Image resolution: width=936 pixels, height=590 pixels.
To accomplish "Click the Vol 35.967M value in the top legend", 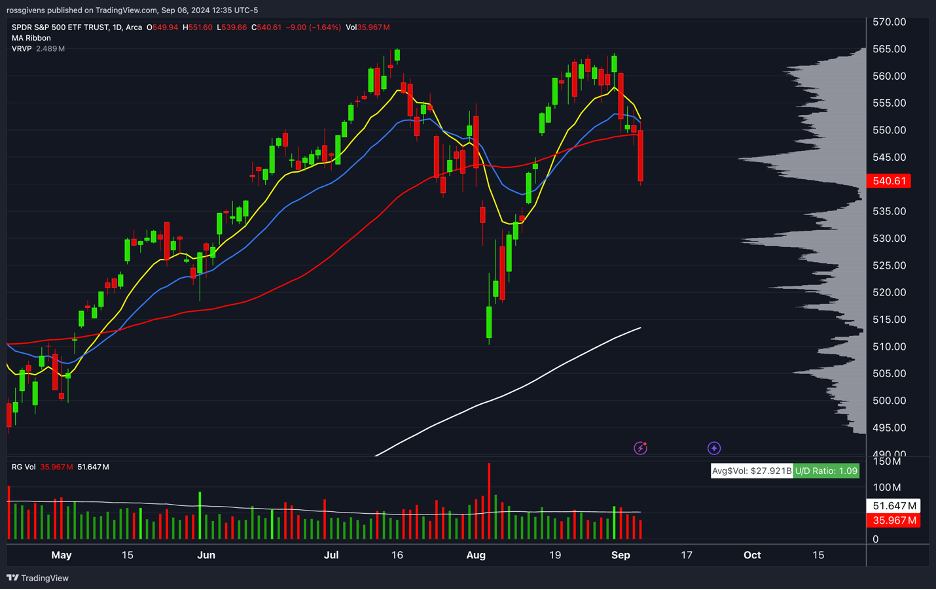I will click(x=368, y=27).
